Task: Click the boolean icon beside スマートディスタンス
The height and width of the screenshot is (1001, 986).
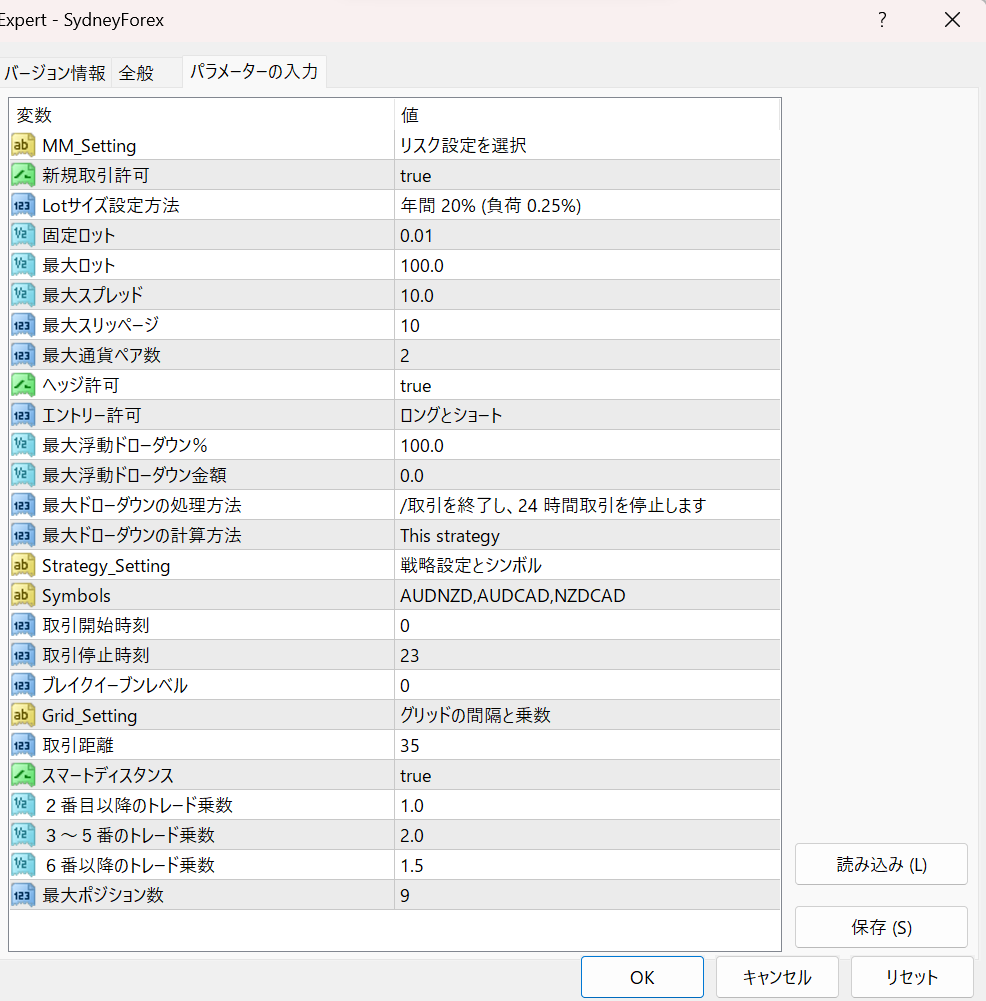Action: (x=22, y=775)
